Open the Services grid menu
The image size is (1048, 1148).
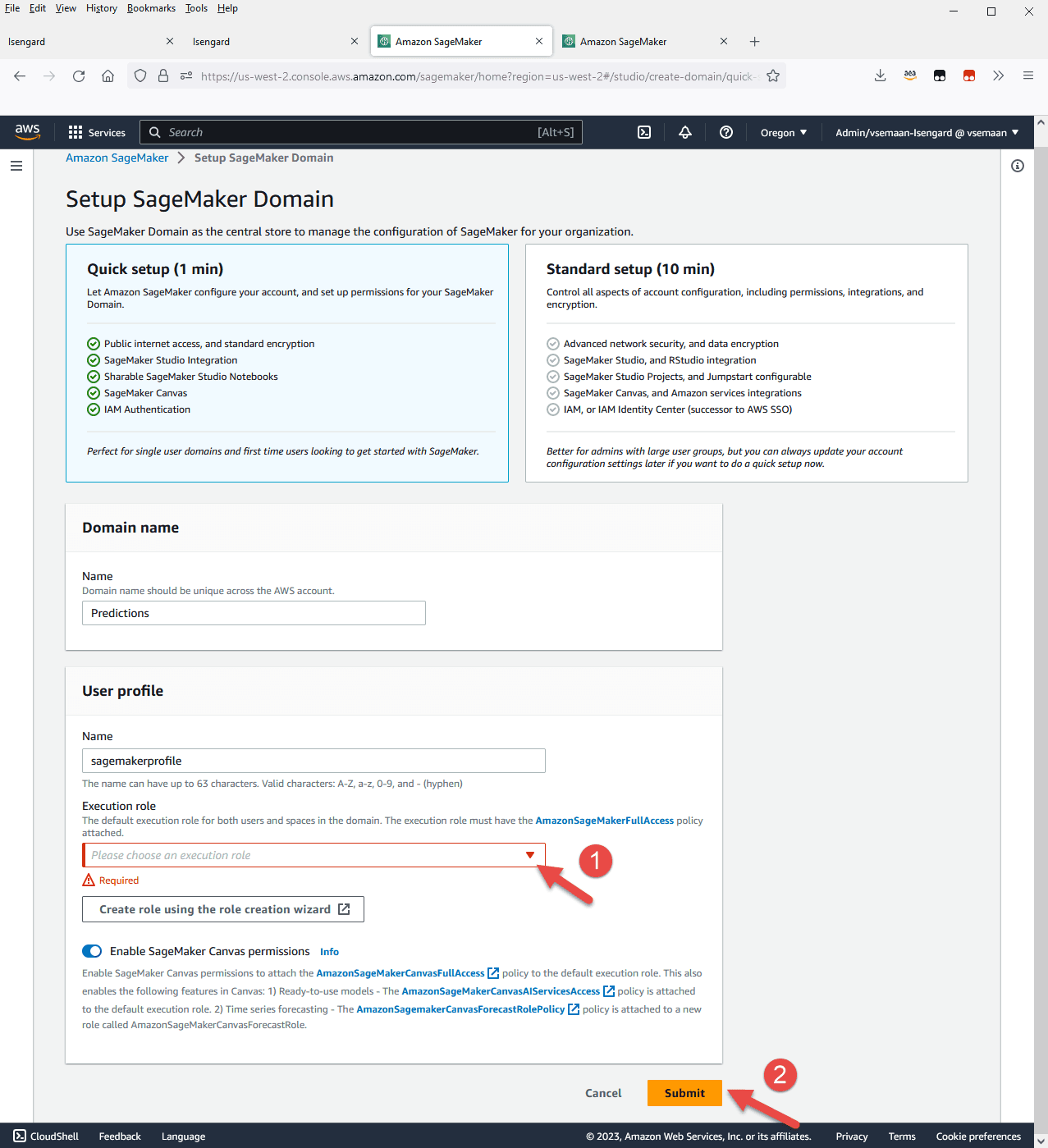(x=97, y=132)
